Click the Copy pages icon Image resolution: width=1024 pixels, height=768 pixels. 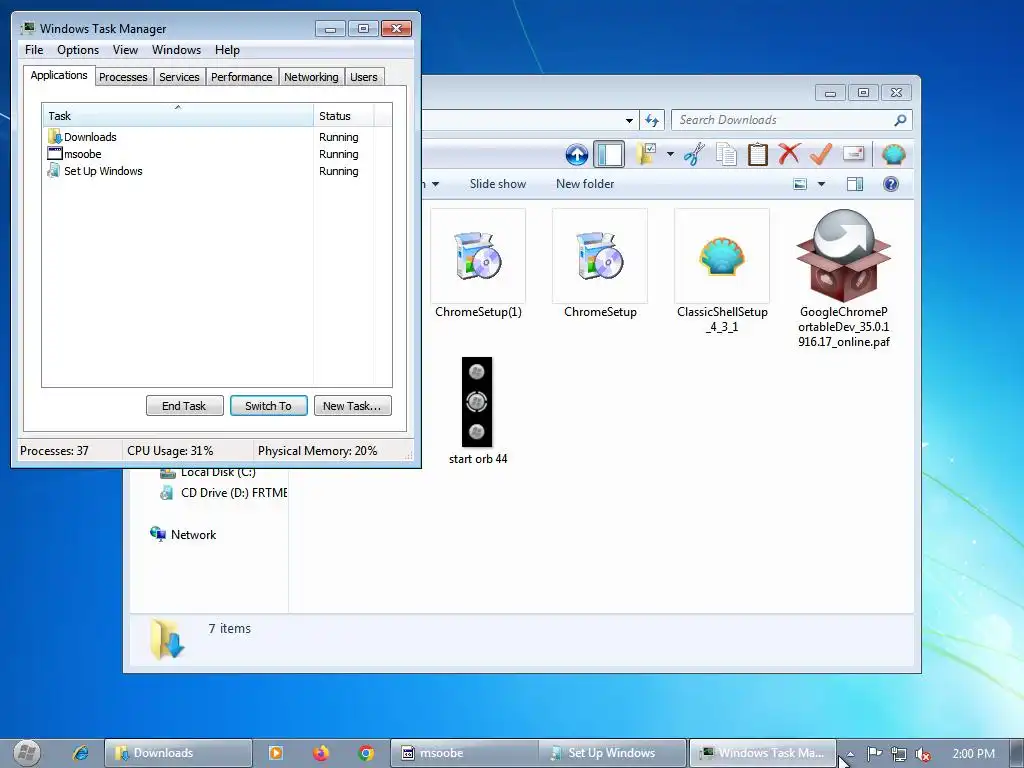point(726,155)
